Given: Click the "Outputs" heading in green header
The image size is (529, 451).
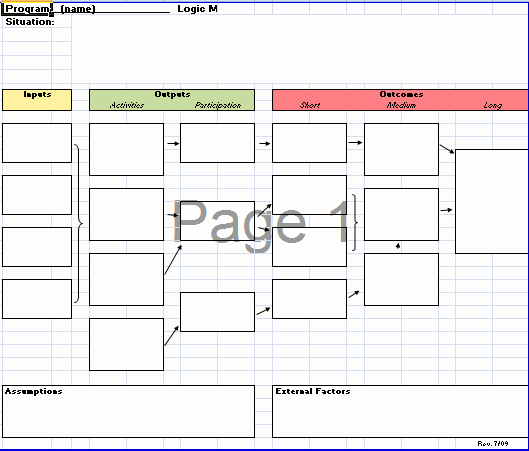Looking at the screenshot, I should [172, 94].
